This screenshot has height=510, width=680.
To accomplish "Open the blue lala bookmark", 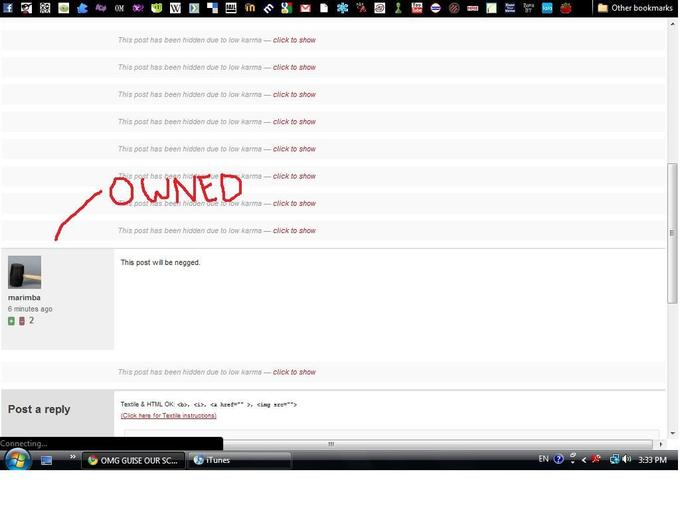I will 547,8.
